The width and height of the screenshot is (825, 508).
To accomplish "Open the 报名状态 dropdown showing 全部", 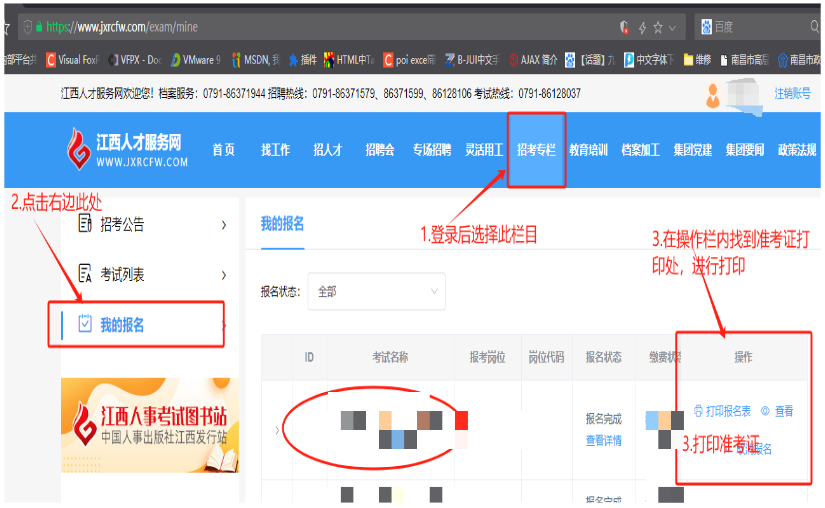I will pos(377,291).
